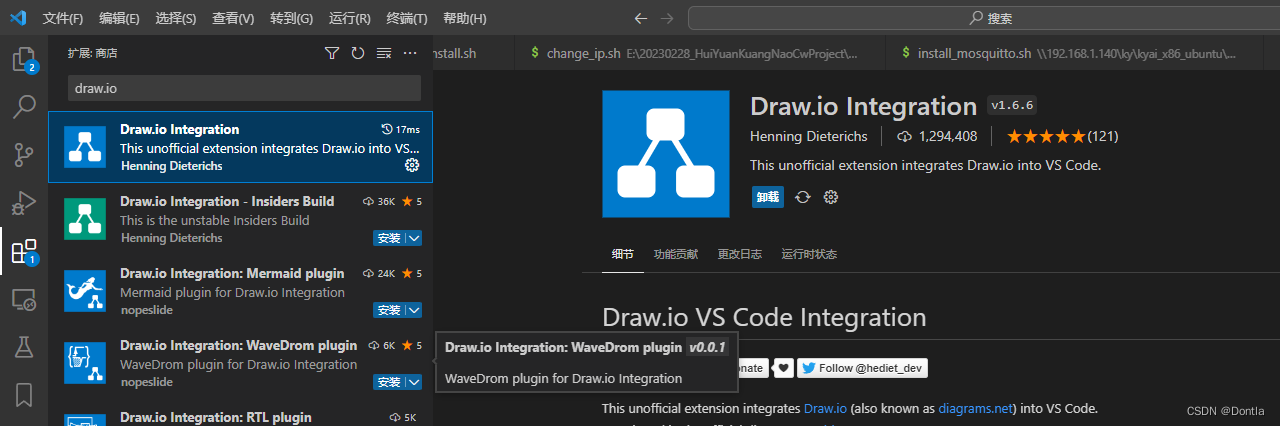Select Draw.io Integration: RTL plugin item

(240, 414)
